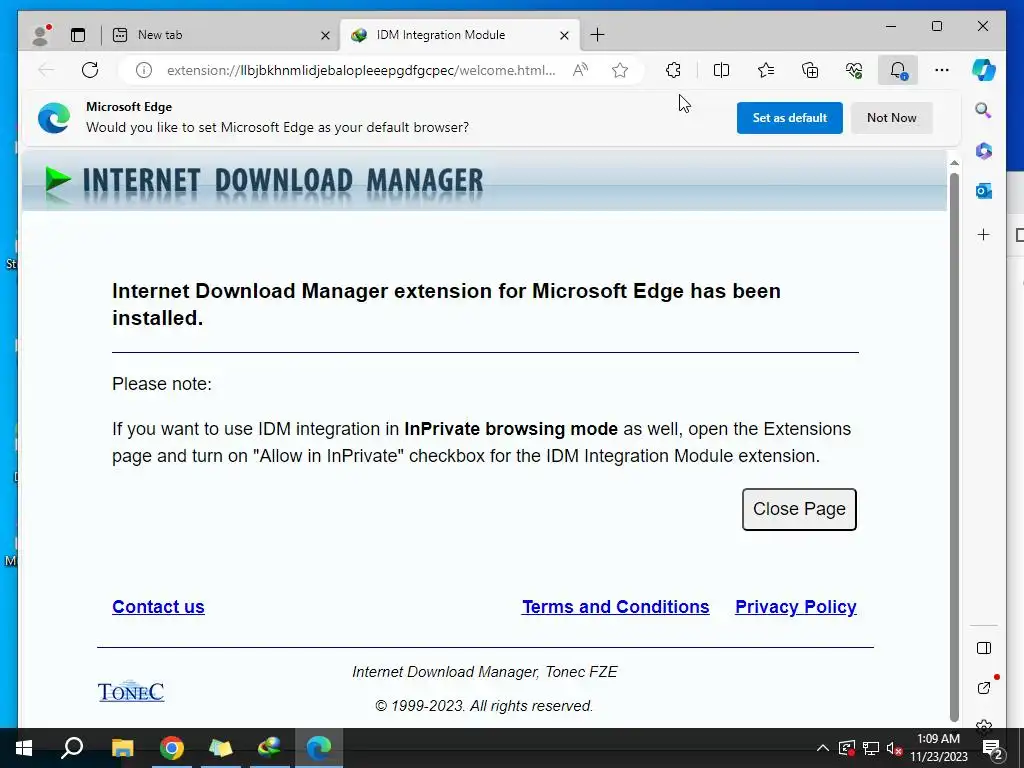Click the Internet Download Manager banner logo
Viewport: 1024px width, 768px height.
click(264, 181)
